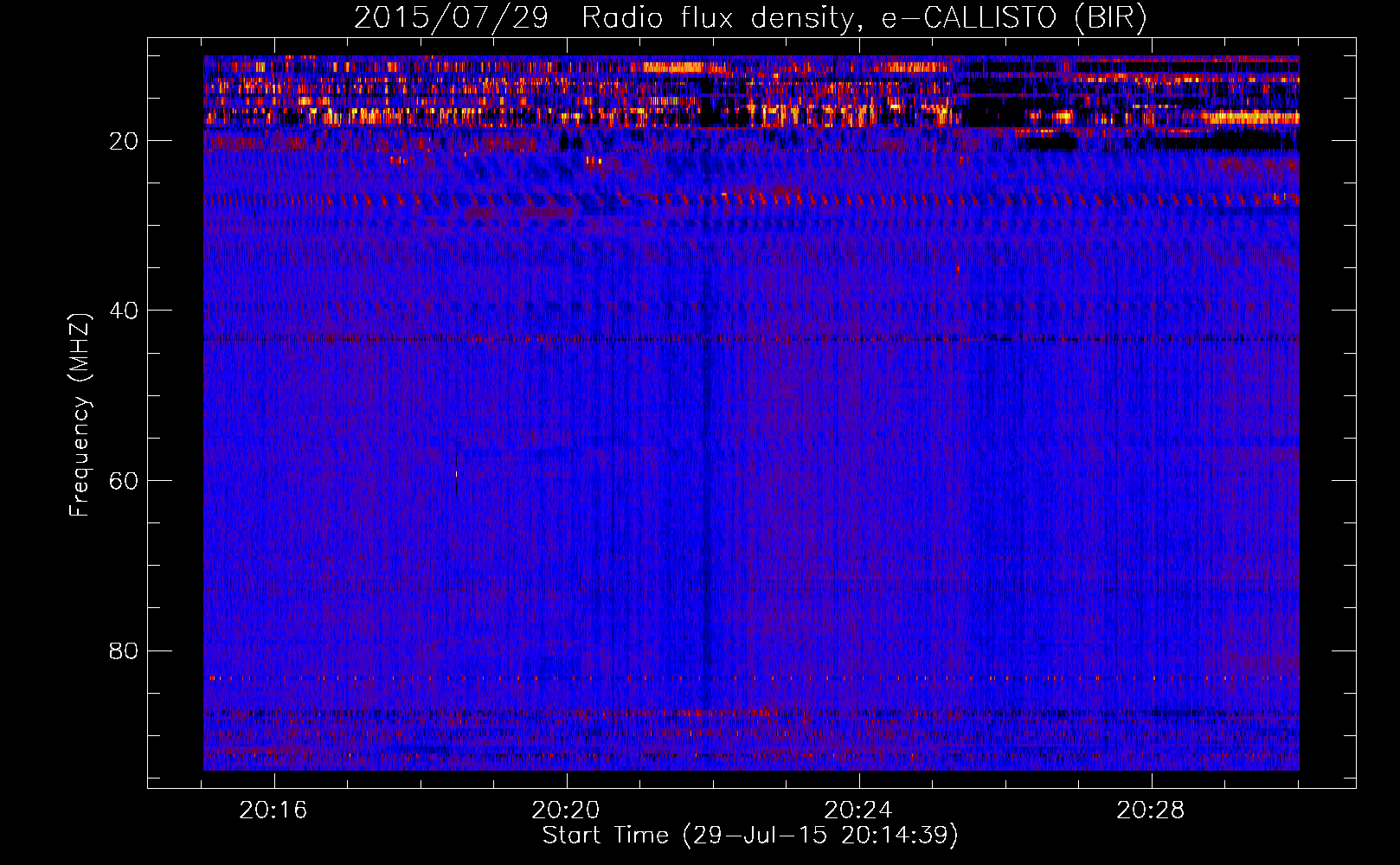Click the dotted orange horizontal line below 80 MHz
This screenshot has width=1400, height=865.
(x=744, y=678)
